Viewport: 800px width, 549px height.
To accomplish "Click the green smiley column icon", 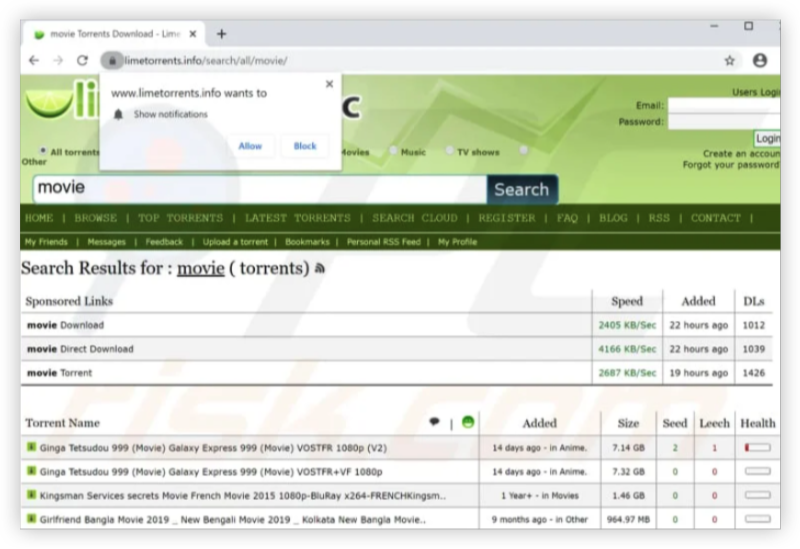I will (x=468, y=422).
